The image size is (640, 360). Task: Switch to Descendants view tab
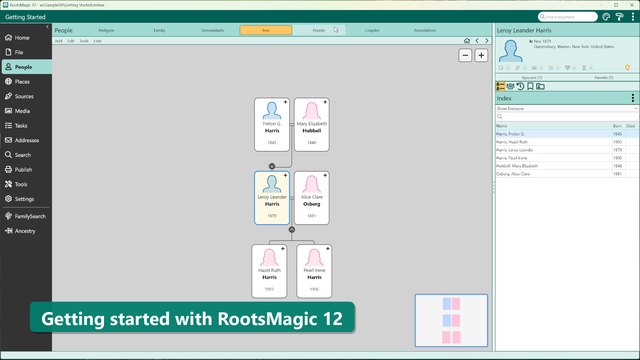pos(213,30)
